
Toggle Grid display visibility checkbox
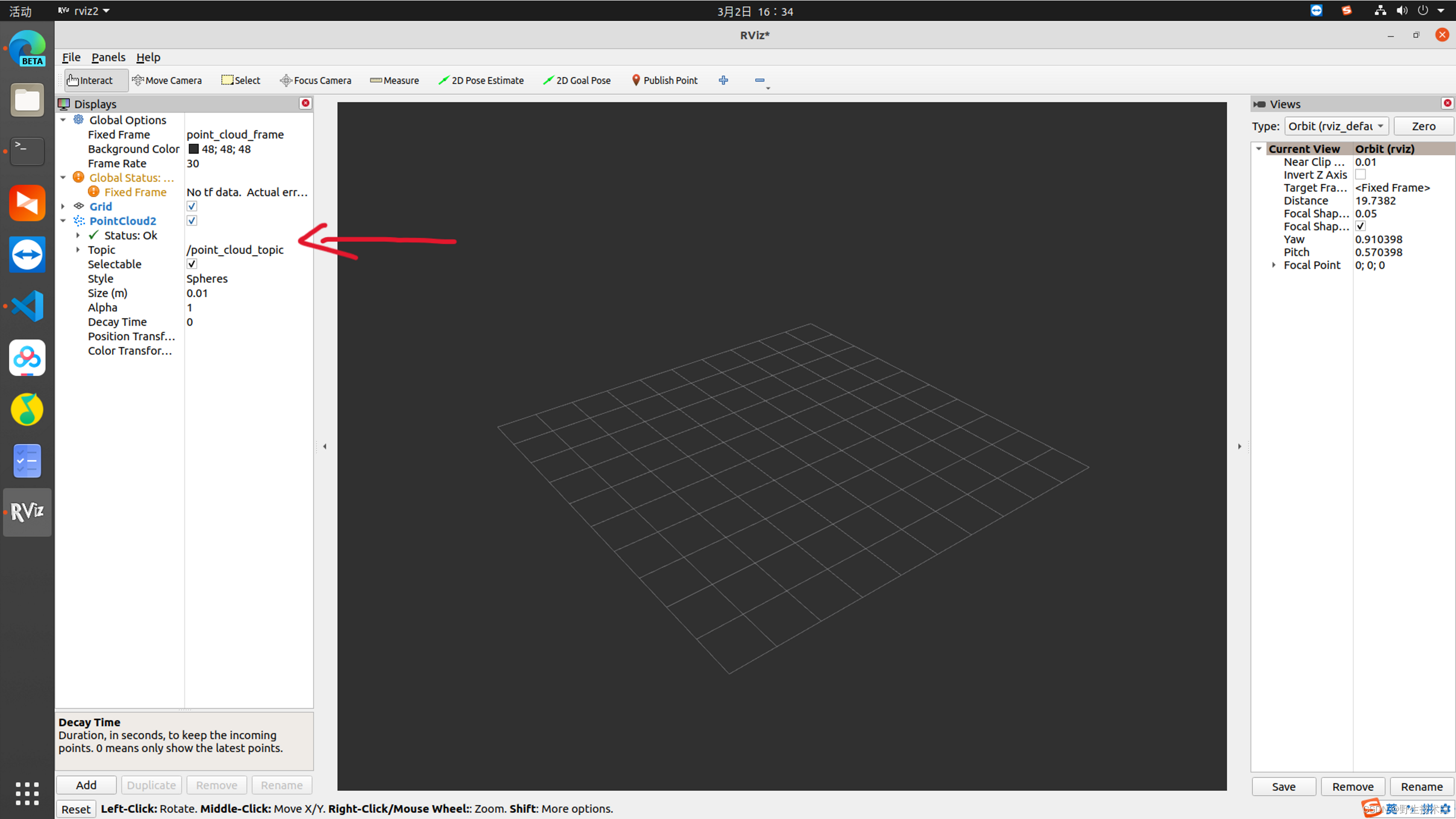coord(191,206)
